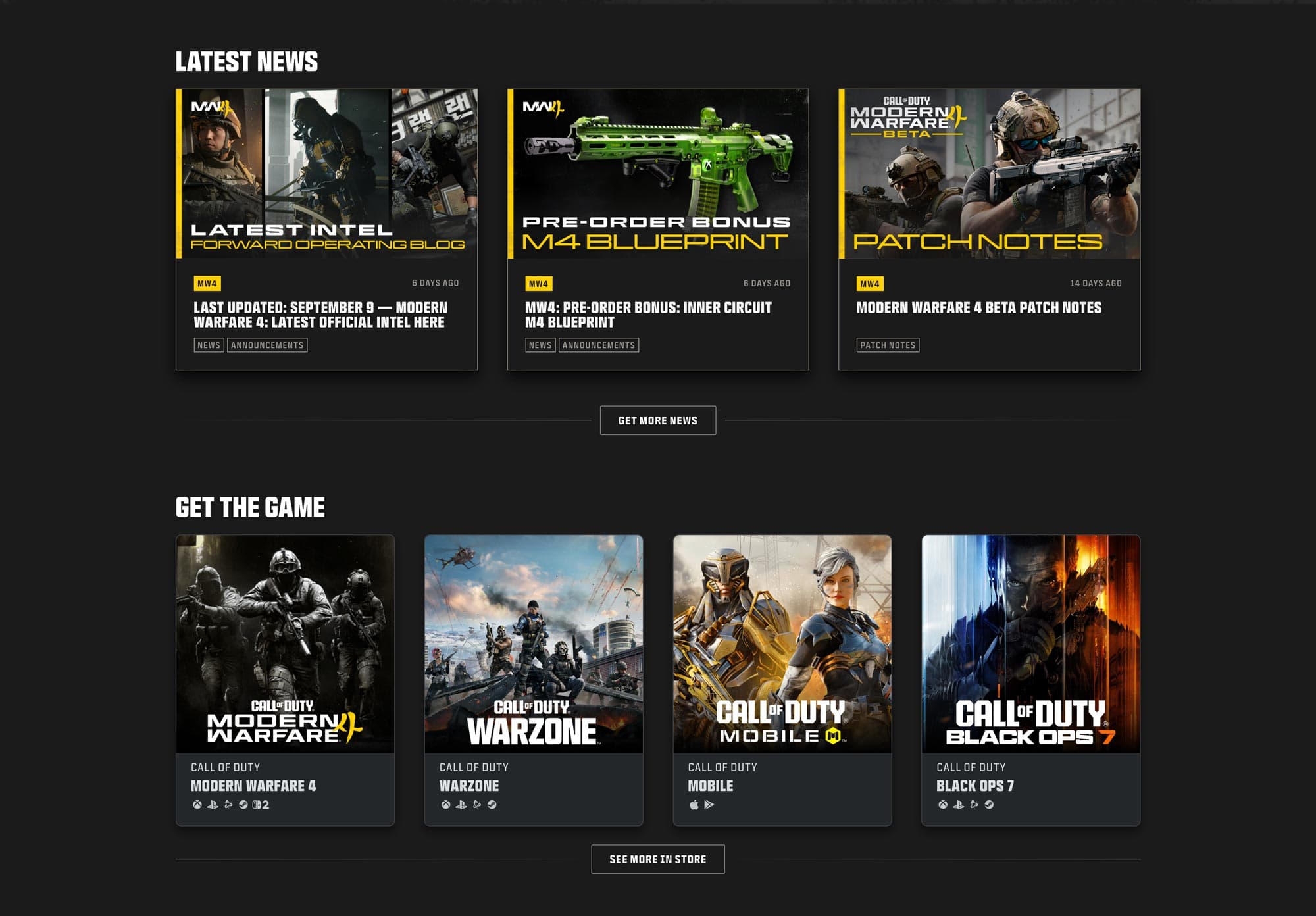Open the Latest Official Intel Here article headline
This screenshot has width=1316, height=916.
click(x=320, y=315)
